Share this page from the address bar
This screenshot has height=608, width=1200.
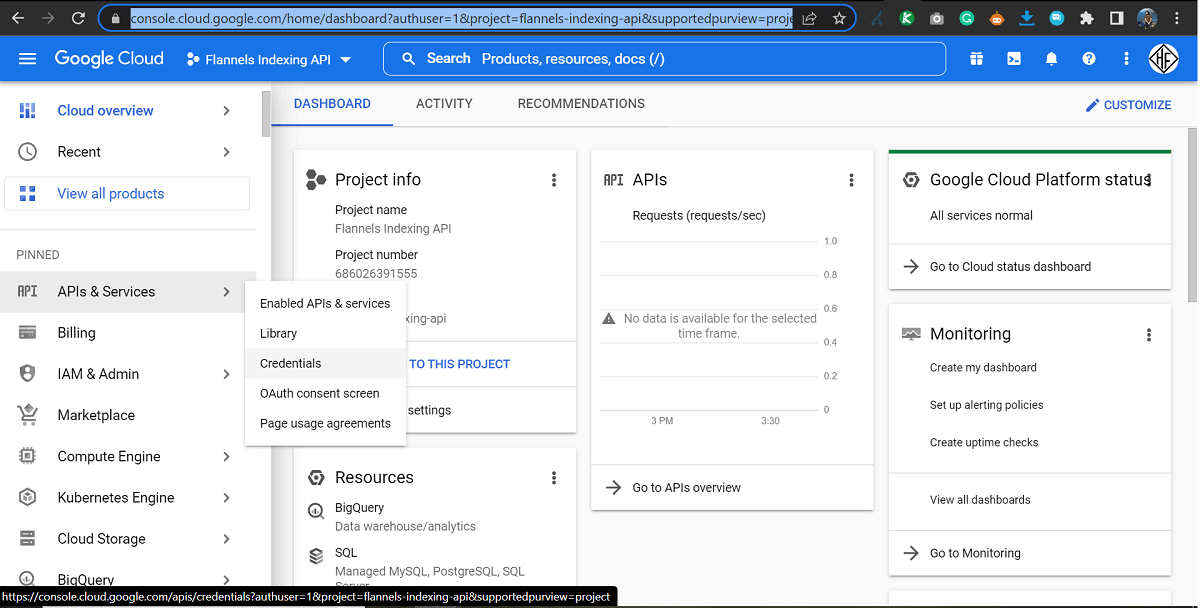click(x=809, y=18)
